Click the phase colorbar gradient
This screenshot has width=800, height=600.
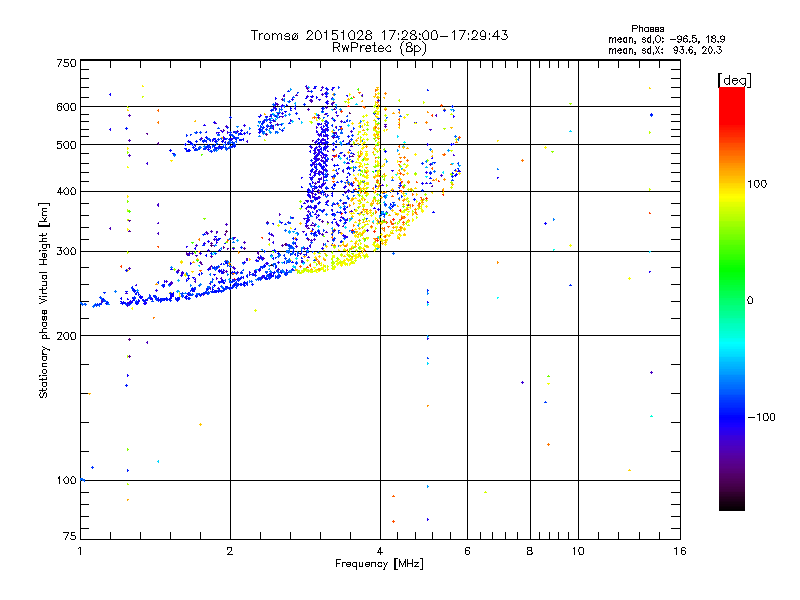(x=732, y=298)
